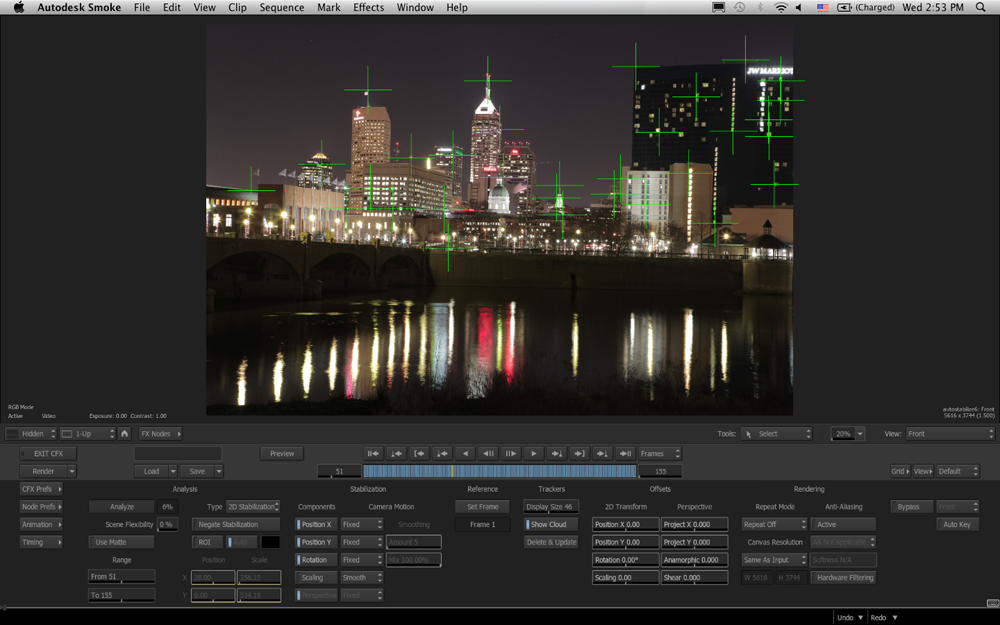Open the Sequence menu
This screenshot has height=625, width=1000.
282,8
